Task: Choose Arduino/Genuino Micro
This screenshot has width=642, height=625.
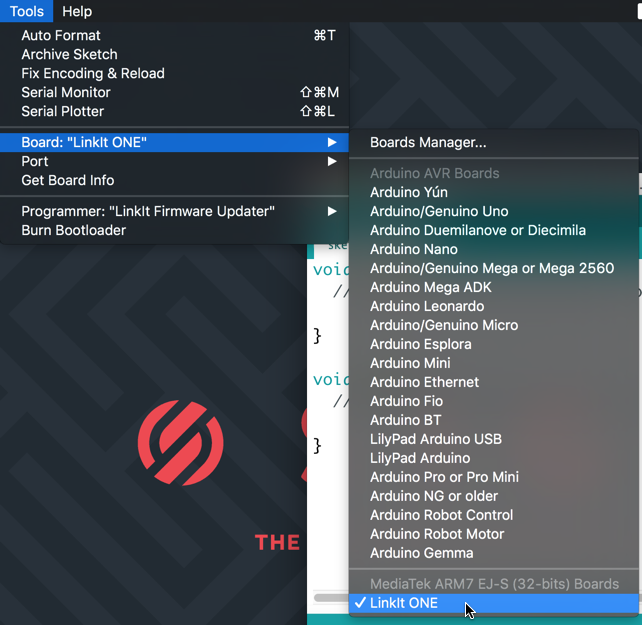Action: [x=493, y=325]
